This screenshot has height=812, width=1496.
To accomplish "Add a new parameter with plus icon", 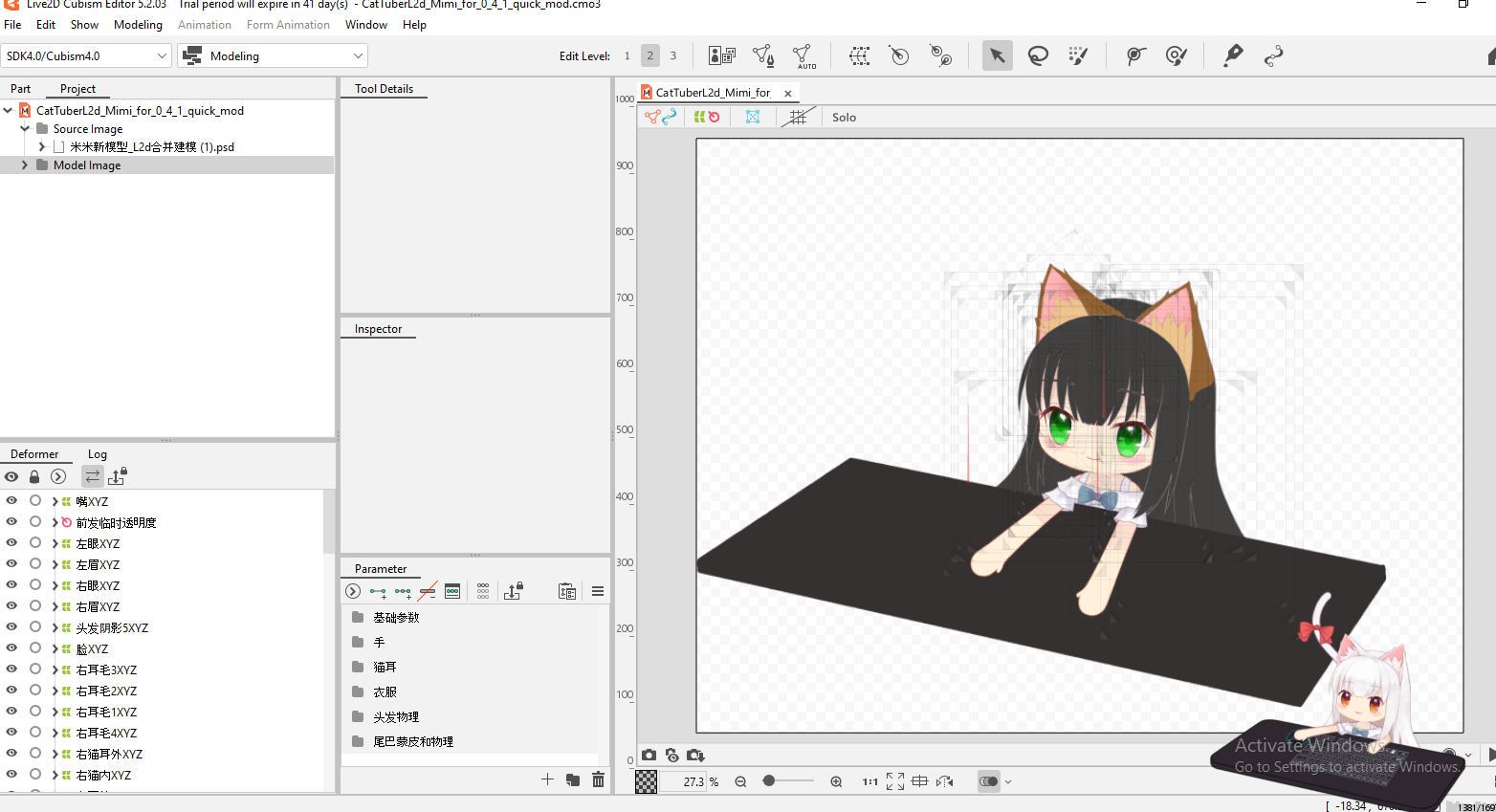I will click(x=547, y=779).
